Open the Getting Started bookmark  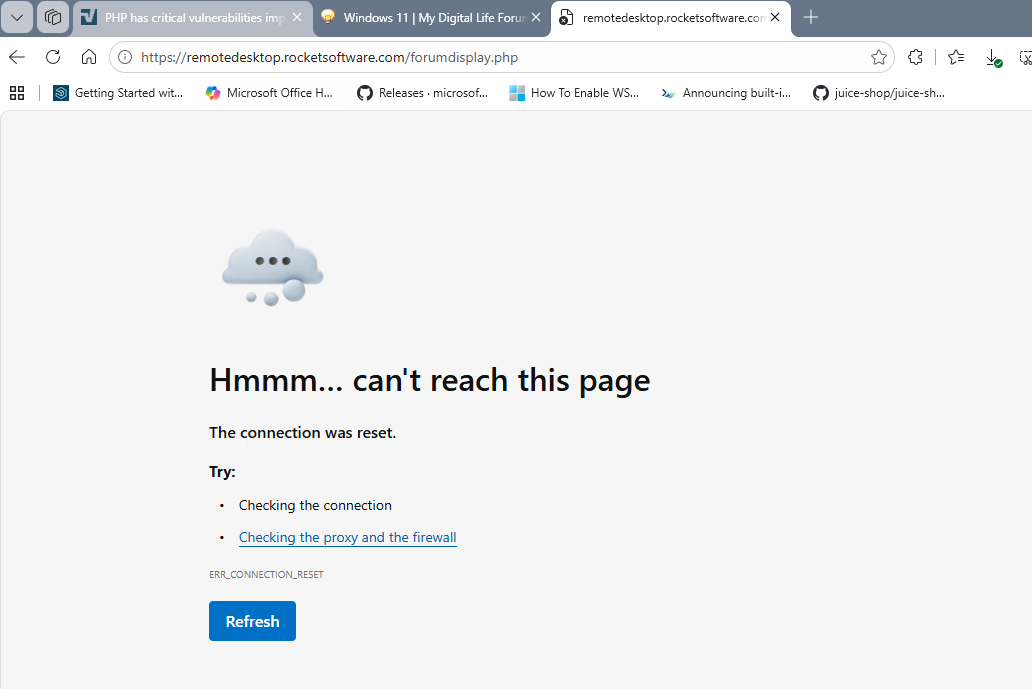pos(118,93)
